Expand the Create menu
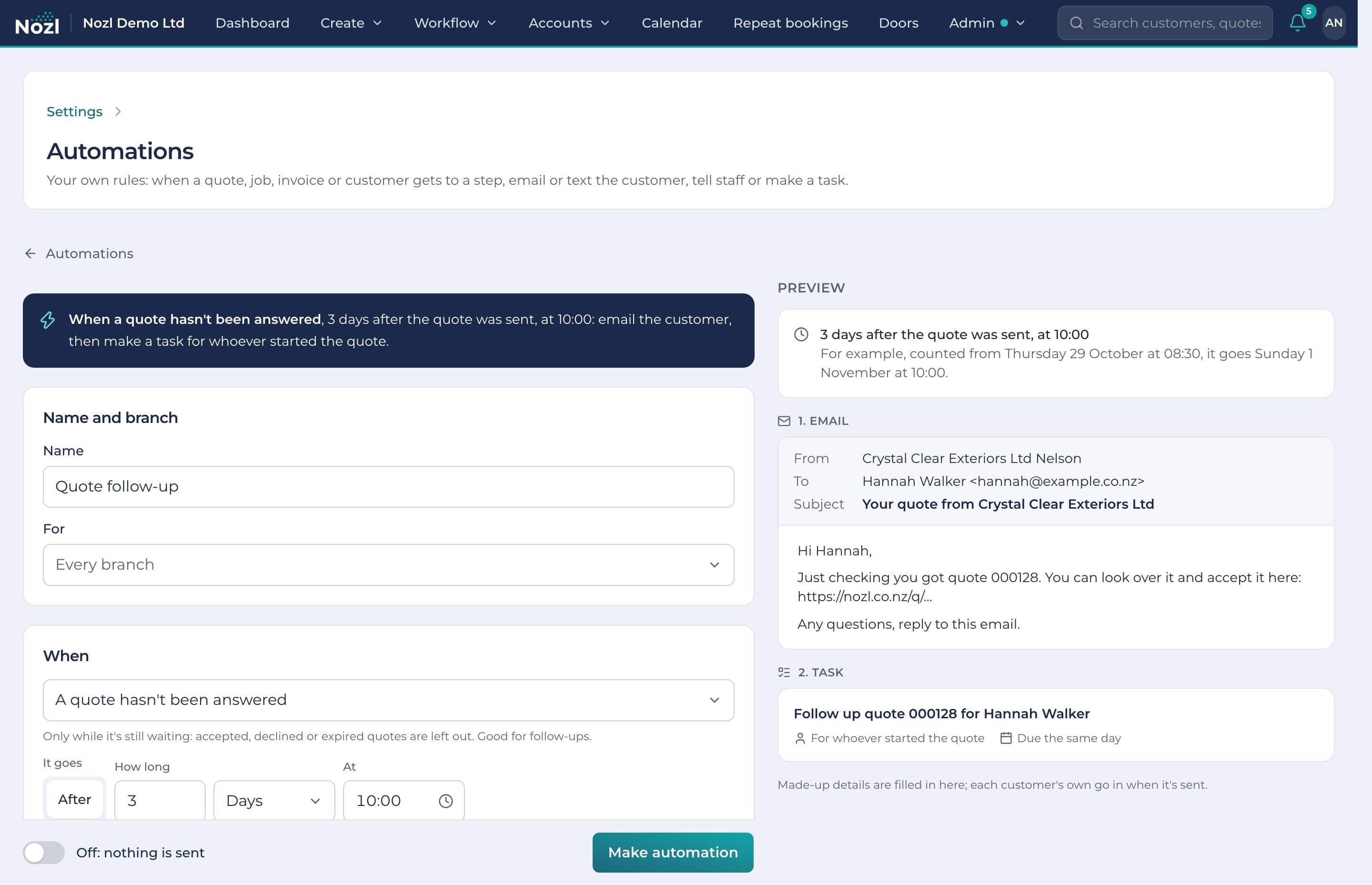Viewport: 1372px width, 885px height. pyautogui.click(x=351, y=23)
